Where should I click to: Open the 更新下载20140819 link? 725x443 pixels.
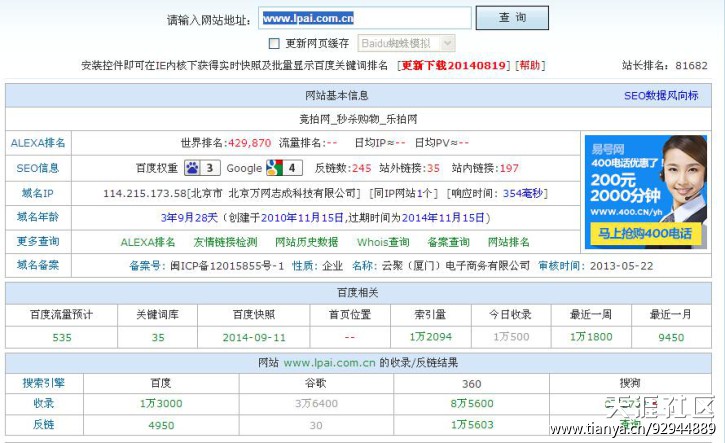(x=453, y=66)
